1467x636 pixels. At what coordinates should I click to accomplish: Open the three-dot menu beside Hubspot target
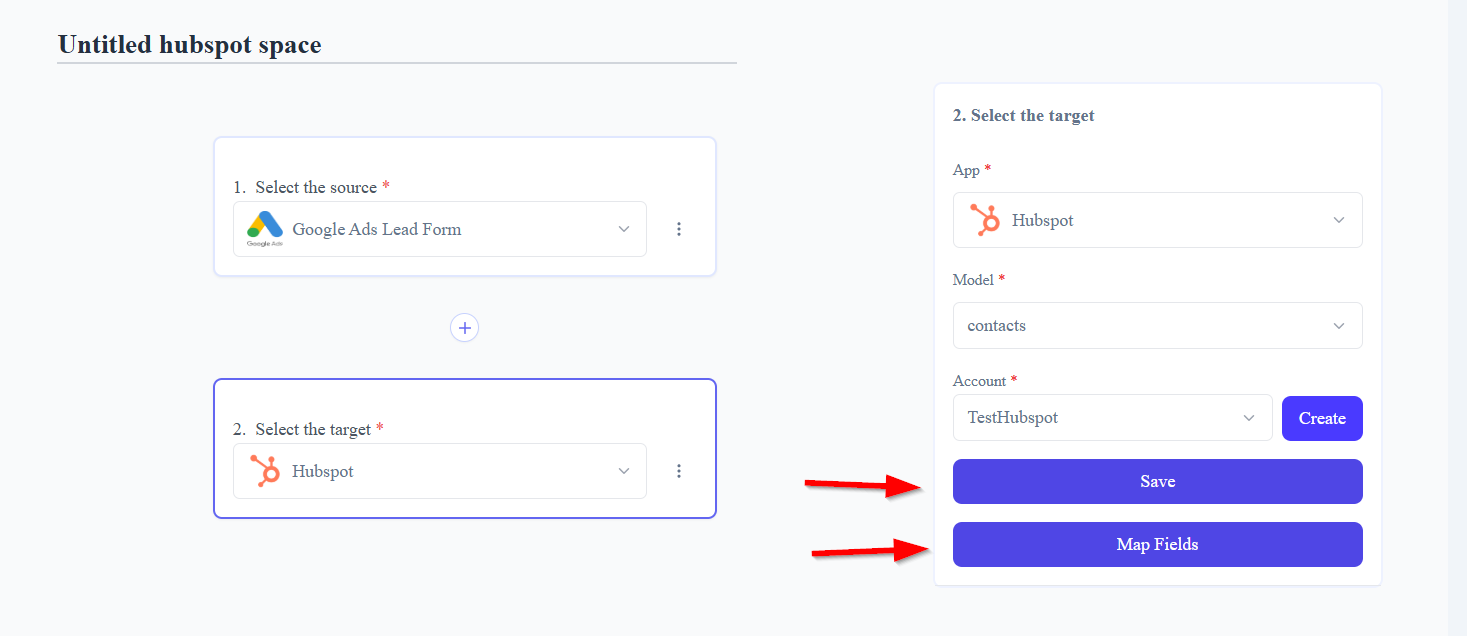(x=679, y=471)
